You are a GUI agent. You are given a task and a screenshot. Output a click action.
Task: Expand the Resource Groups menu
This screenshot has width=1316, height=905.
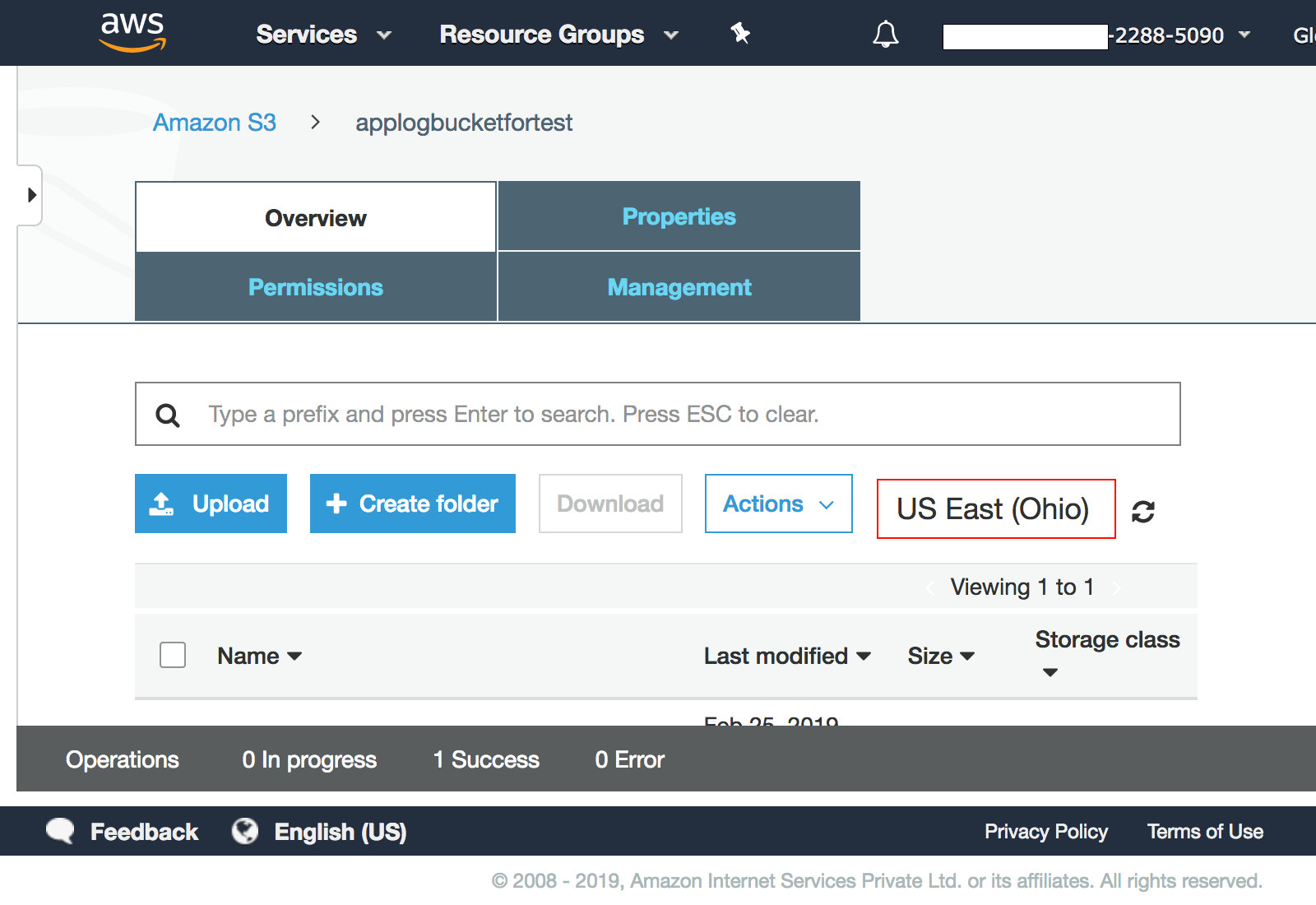(558, 35)
